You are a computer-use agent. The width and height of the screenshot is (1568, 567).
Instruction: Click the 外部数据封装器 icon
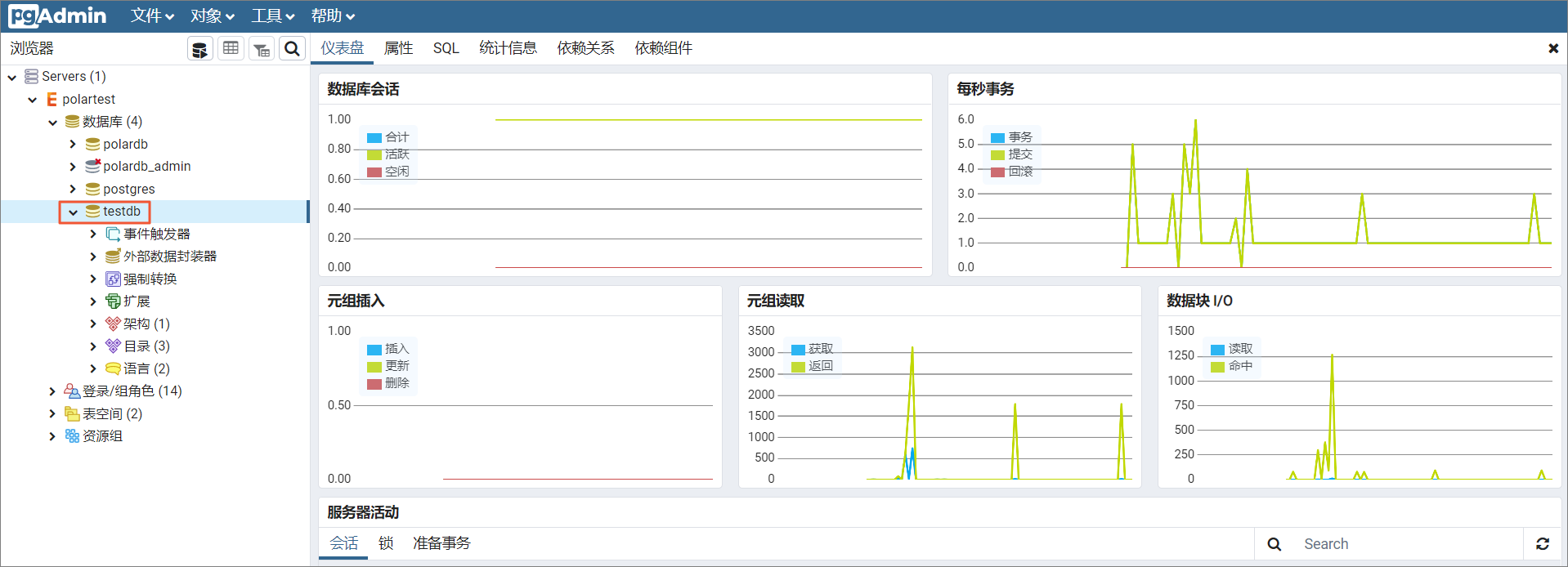click(113, 256)
